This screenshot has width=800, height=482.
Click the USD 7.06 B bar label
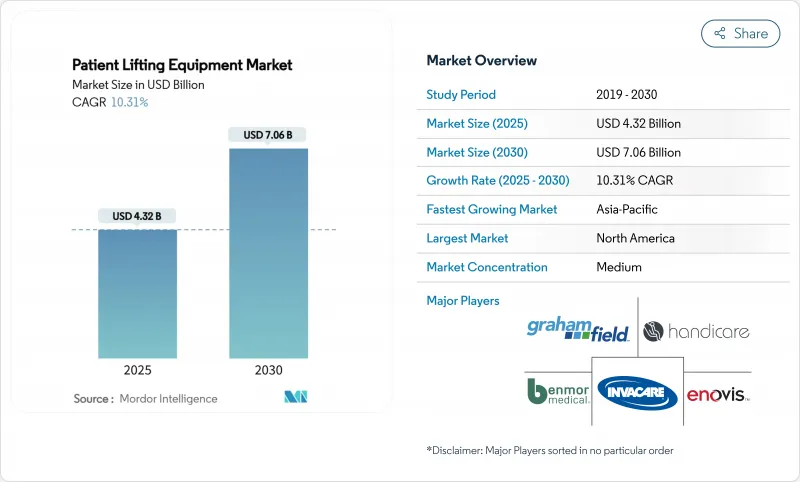268,135
